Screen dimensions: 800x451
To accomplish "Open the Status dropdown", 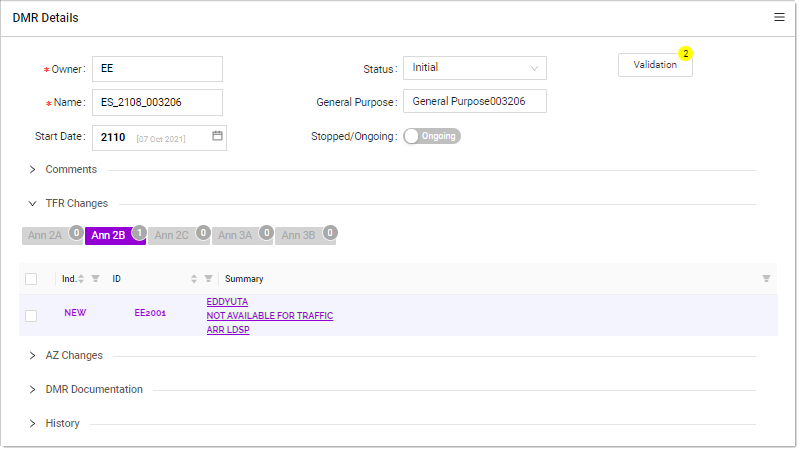I will click(474, 68).
